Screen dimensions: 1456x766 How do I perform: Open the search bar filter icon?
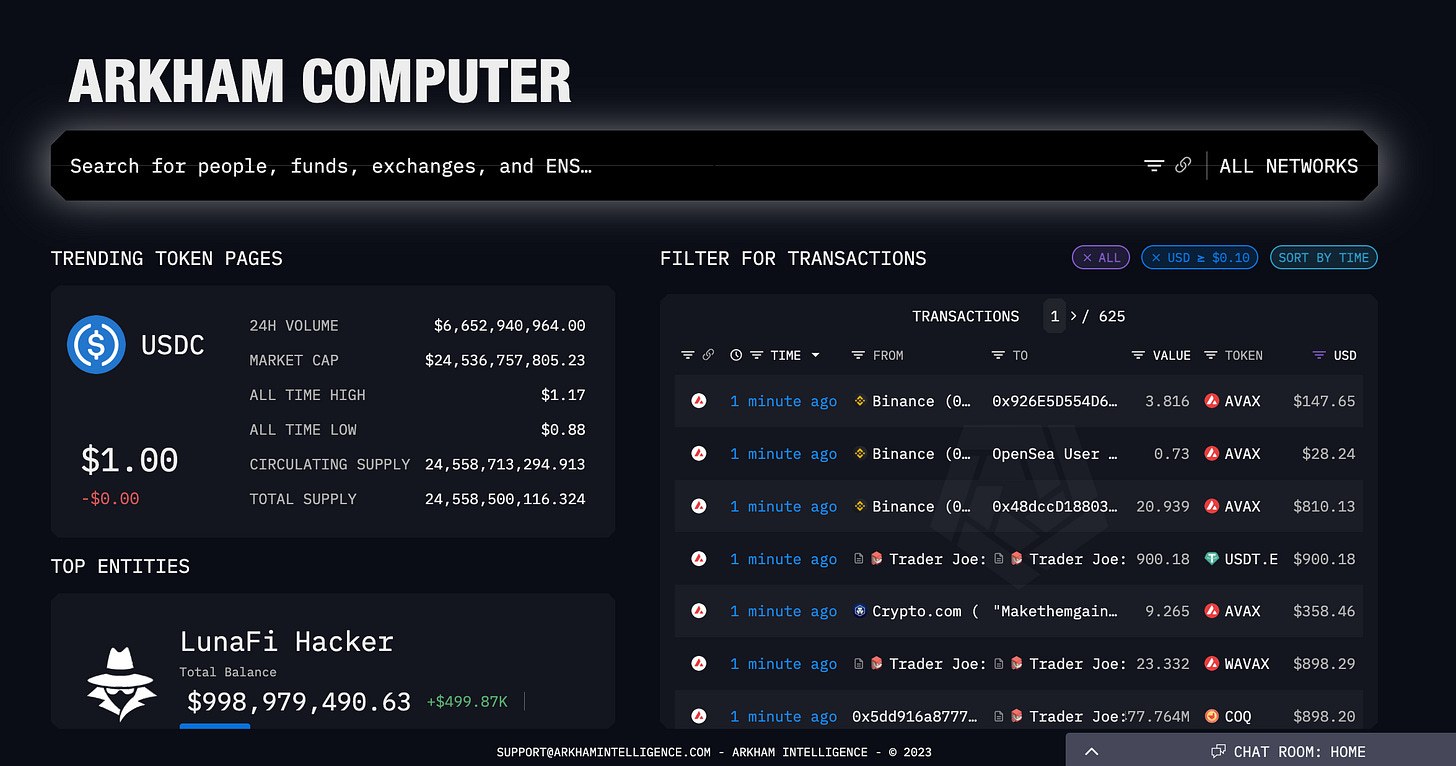tap(1154, 166)
